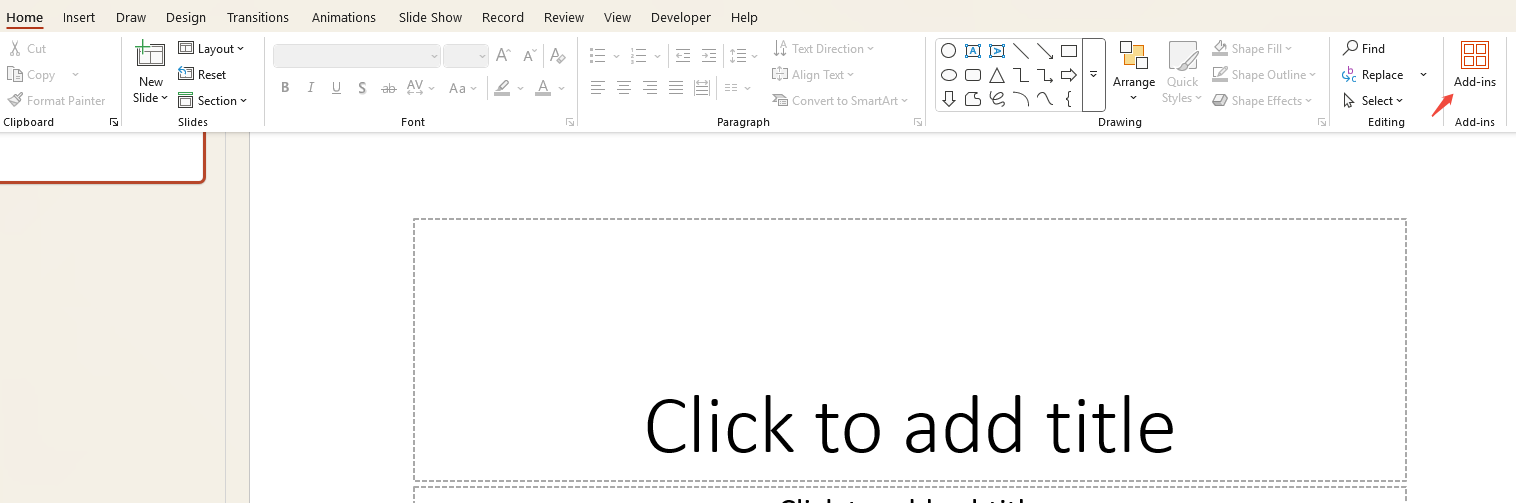
Task: Toggle Text Shadow
Action: 362,88
